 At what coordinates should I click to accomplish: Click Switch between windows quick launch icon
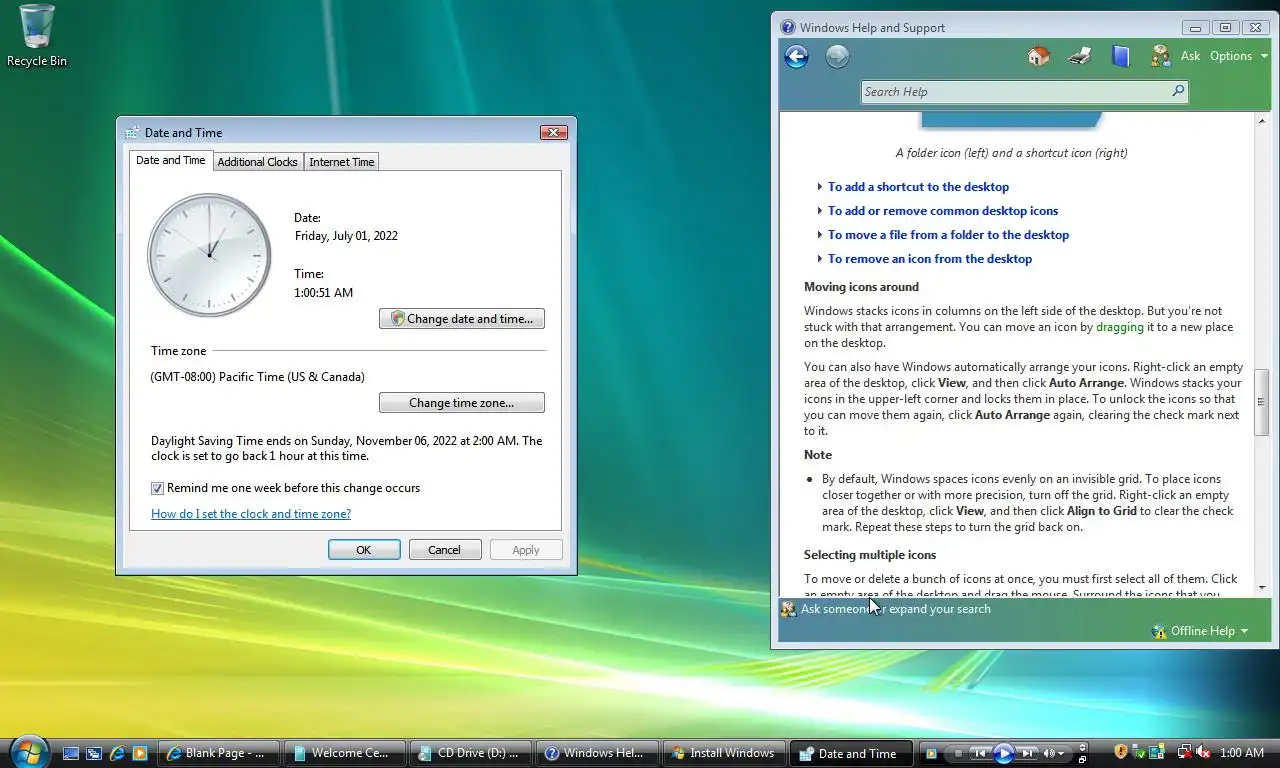[x=94, y=753]
